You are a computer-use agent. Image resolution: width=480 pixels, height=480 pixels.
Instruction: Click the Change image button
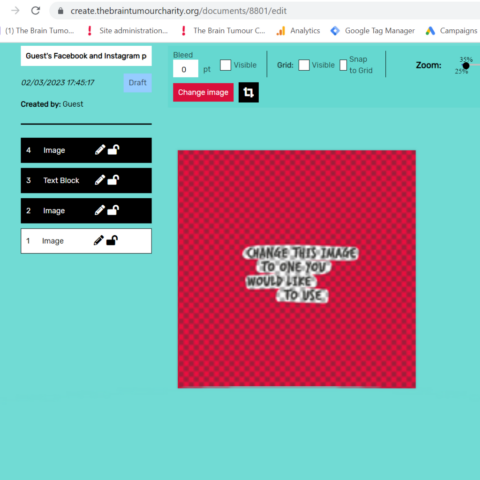tap(203, 92)
